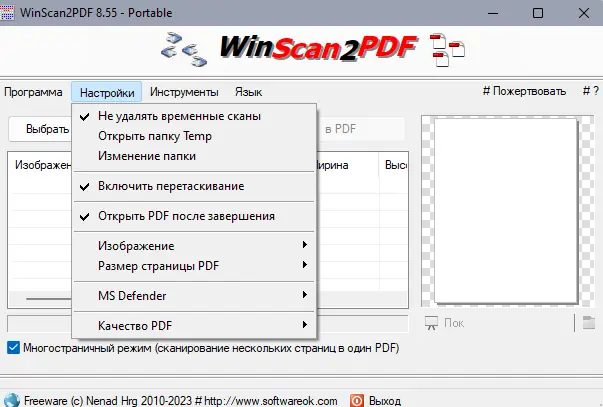The width and height of the screenshot is (603, 407).
Task: Close the WinScan2PDF window
Action: pos(583,13)
